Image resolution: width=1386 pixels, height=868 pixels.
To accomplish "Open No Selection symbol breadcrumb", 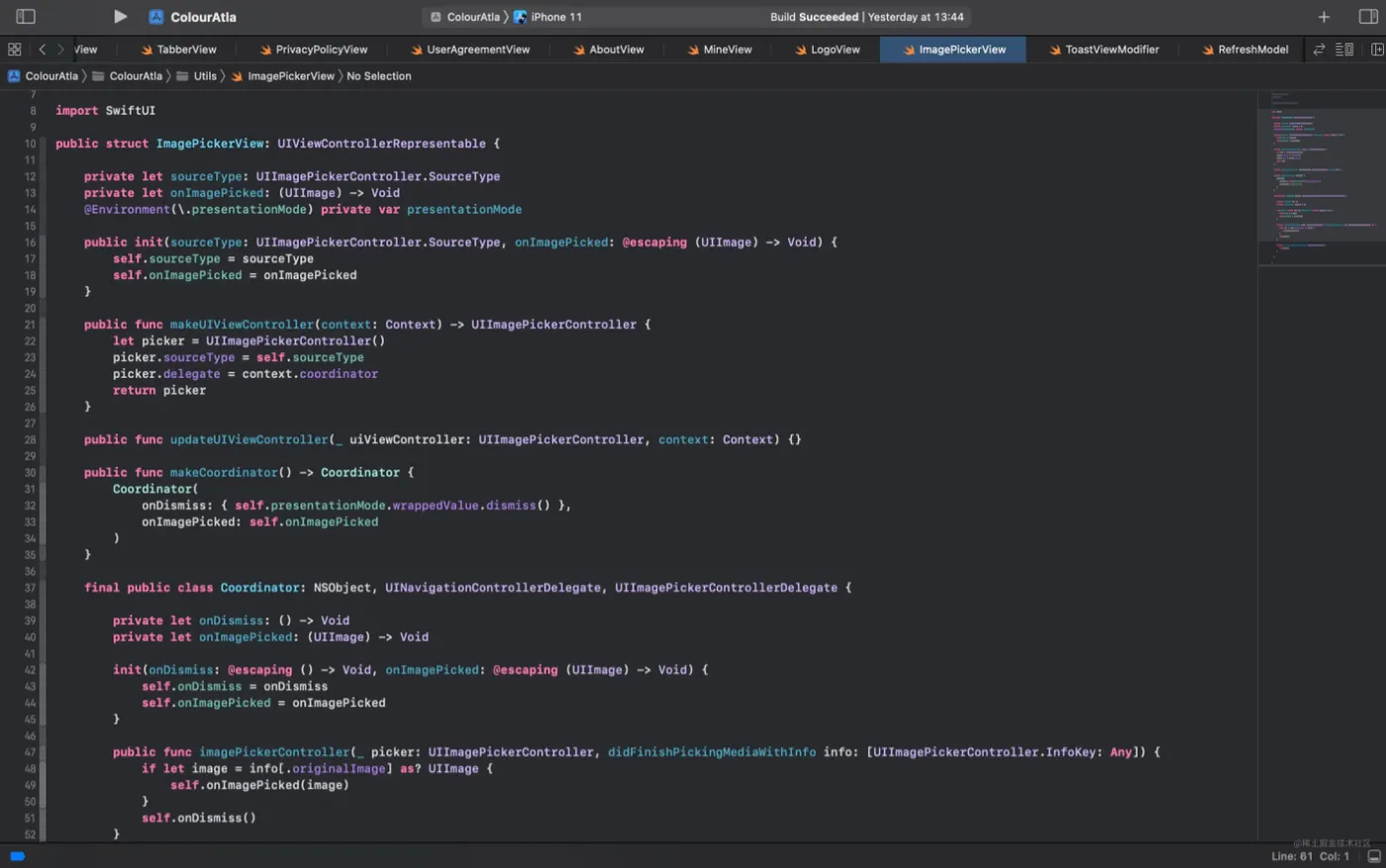I will (x=378, y=76).
